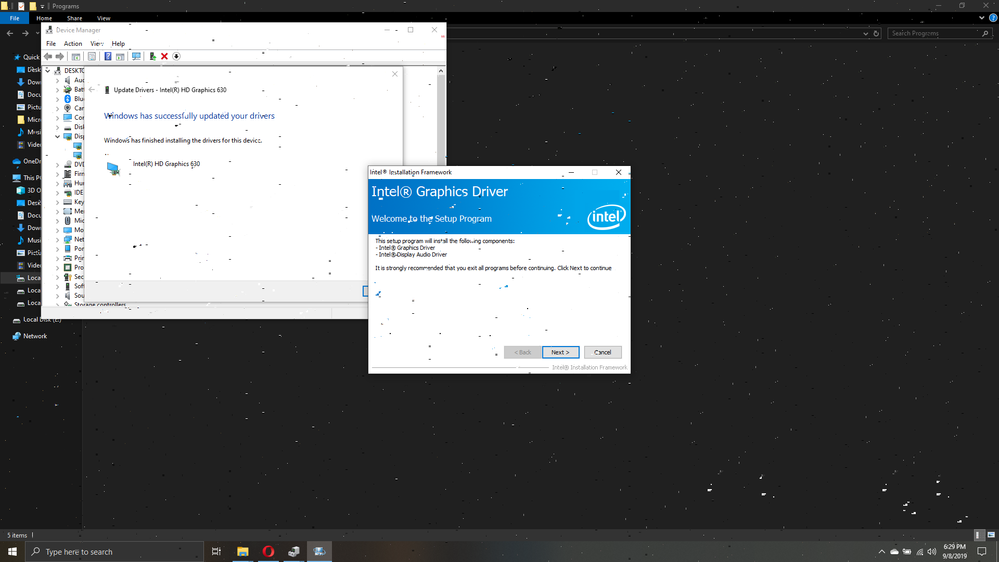Open Explorer File tab
Viewport: 999px width, 562px height.
pyautogui.click(x=14, y=18)
